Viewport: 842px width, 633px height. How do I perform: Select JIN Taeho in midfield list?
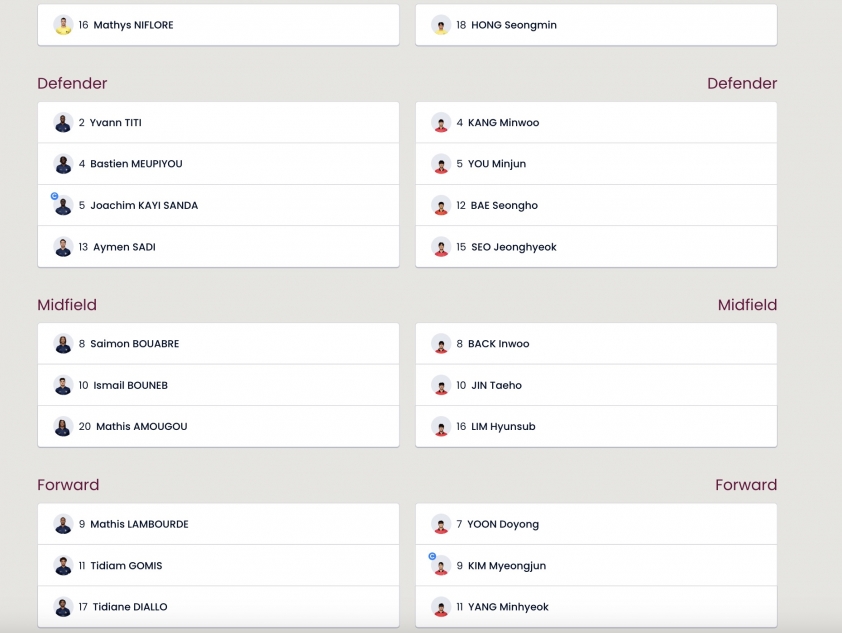pos(596,385)
